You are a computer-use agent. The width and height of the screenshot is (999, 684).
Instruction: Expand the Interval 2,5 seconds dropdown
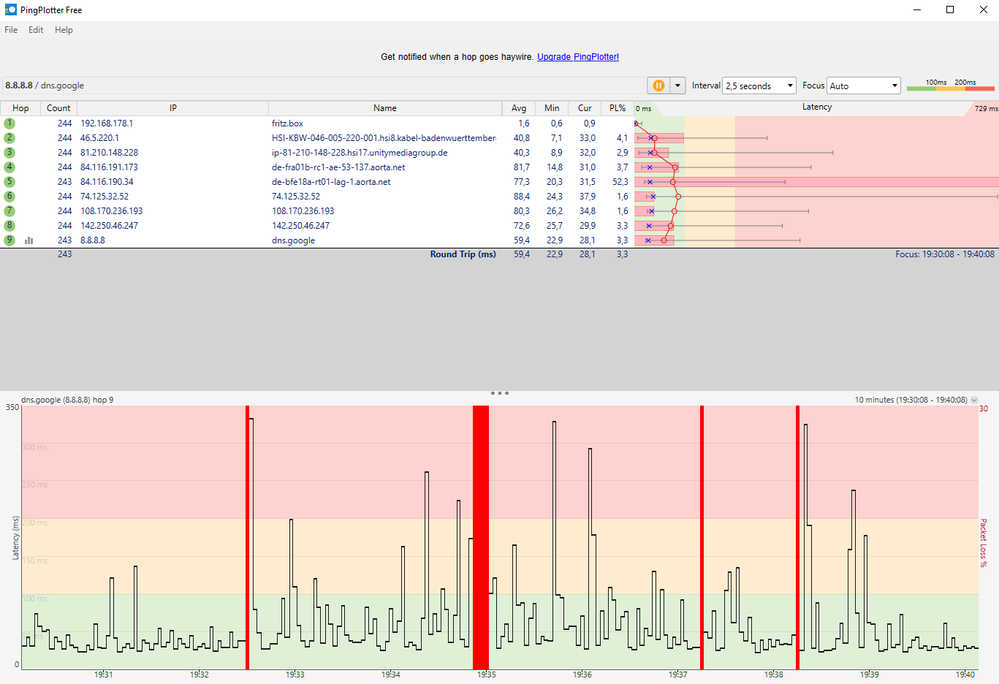click(x=759, y=85)
